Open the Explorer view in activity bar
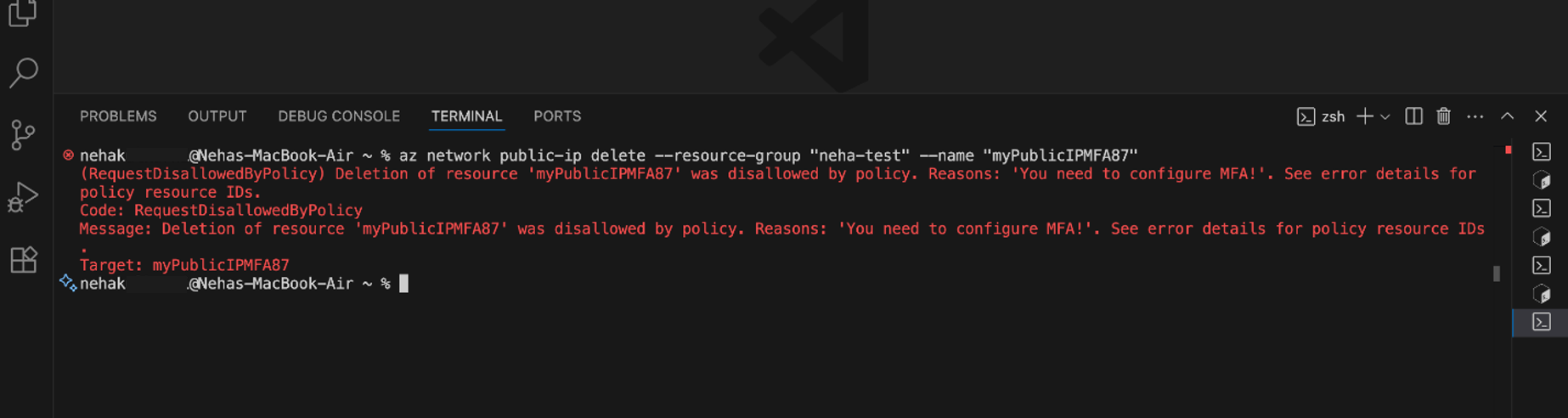The image size is (1568, 418). coord(22,12)
